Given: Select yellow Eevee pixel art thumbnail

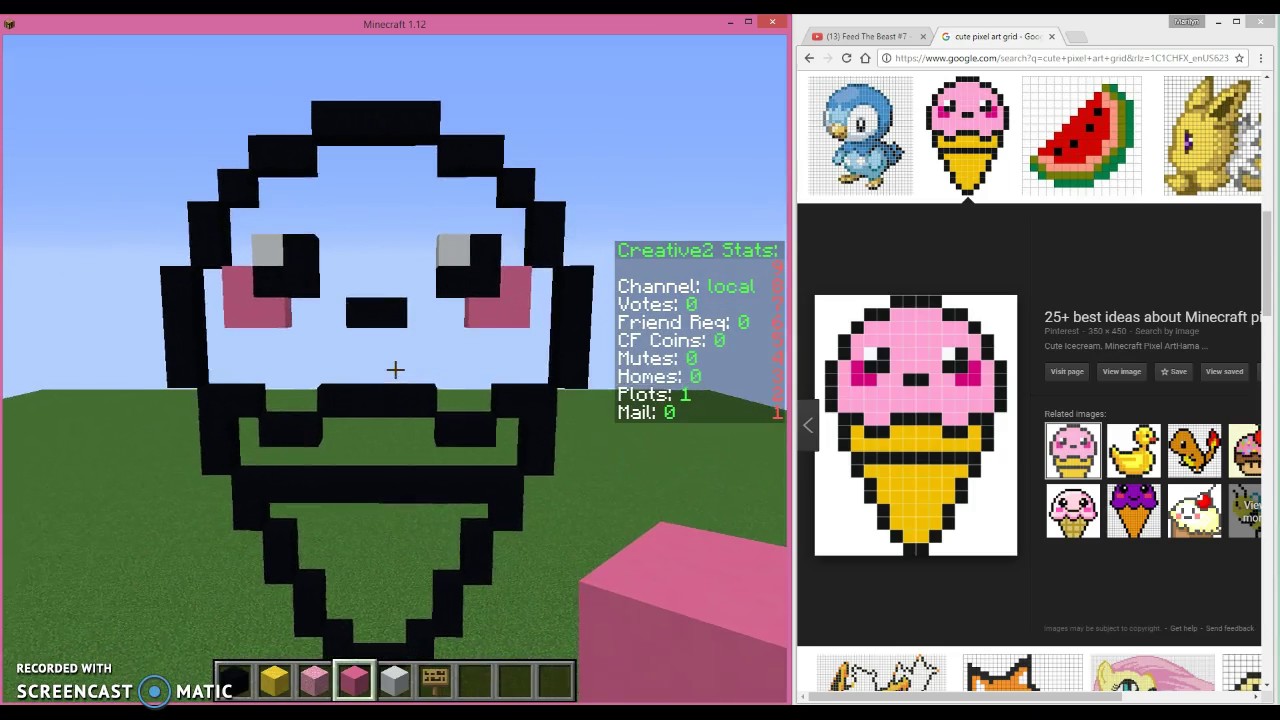Looking at the screenshot, I should click(x=1212, y=135).
